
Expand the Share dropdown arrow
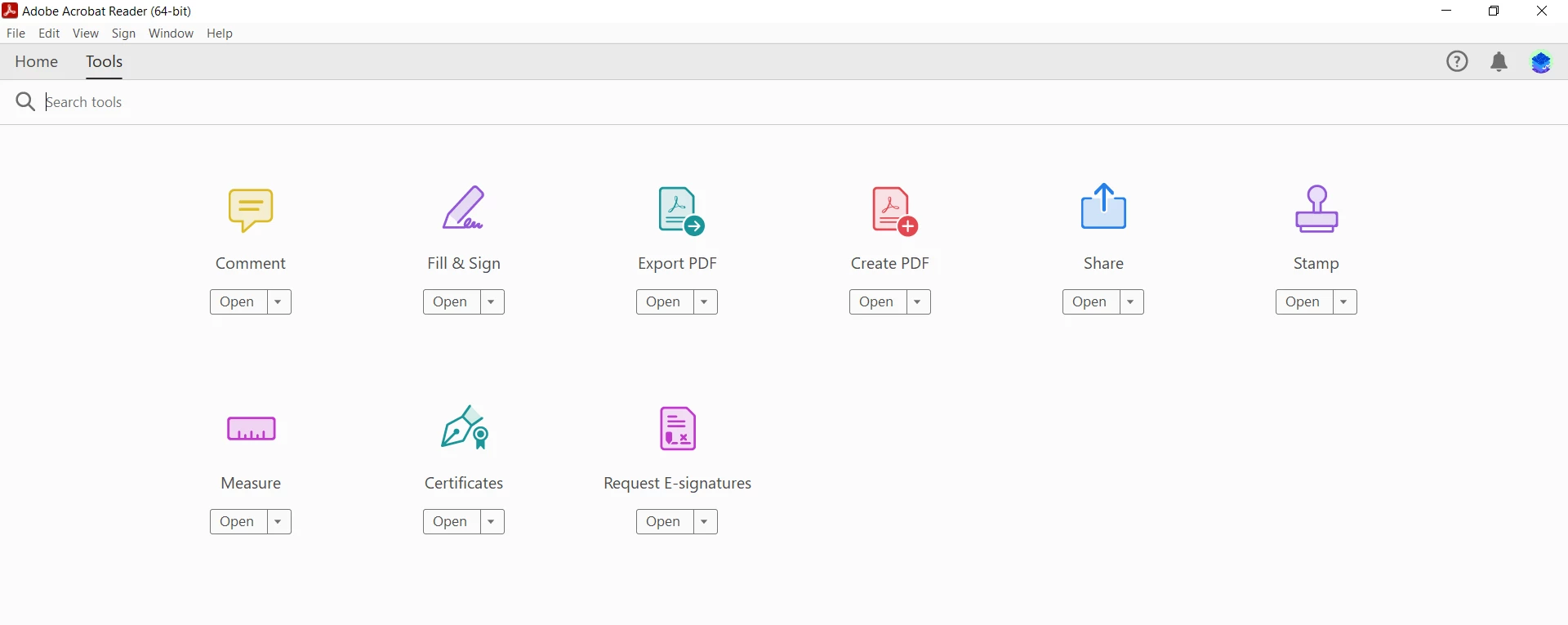(x=1131, y=302)
